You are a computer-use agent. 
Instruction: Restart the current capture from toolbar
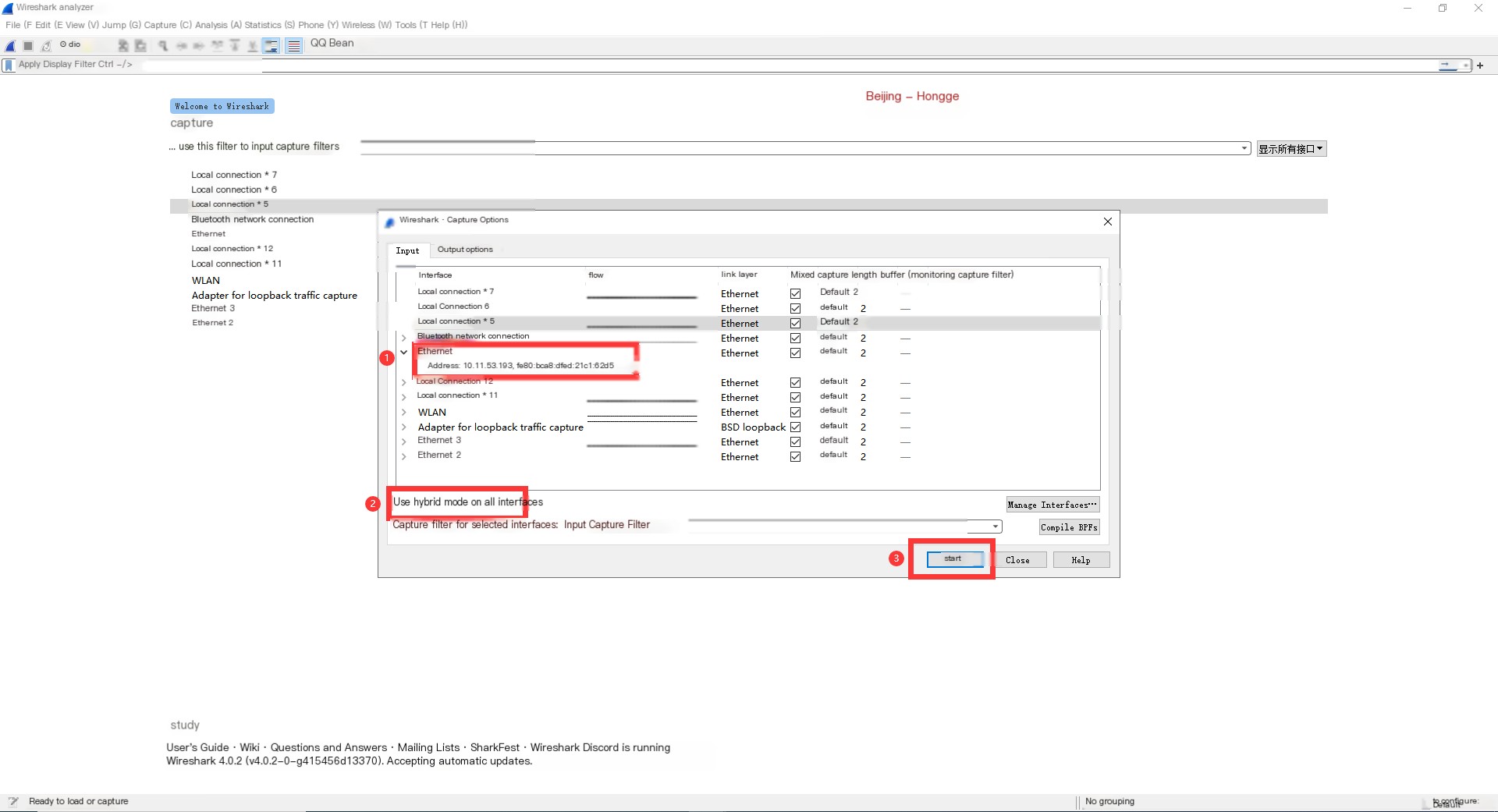click(x=46, y=45)
